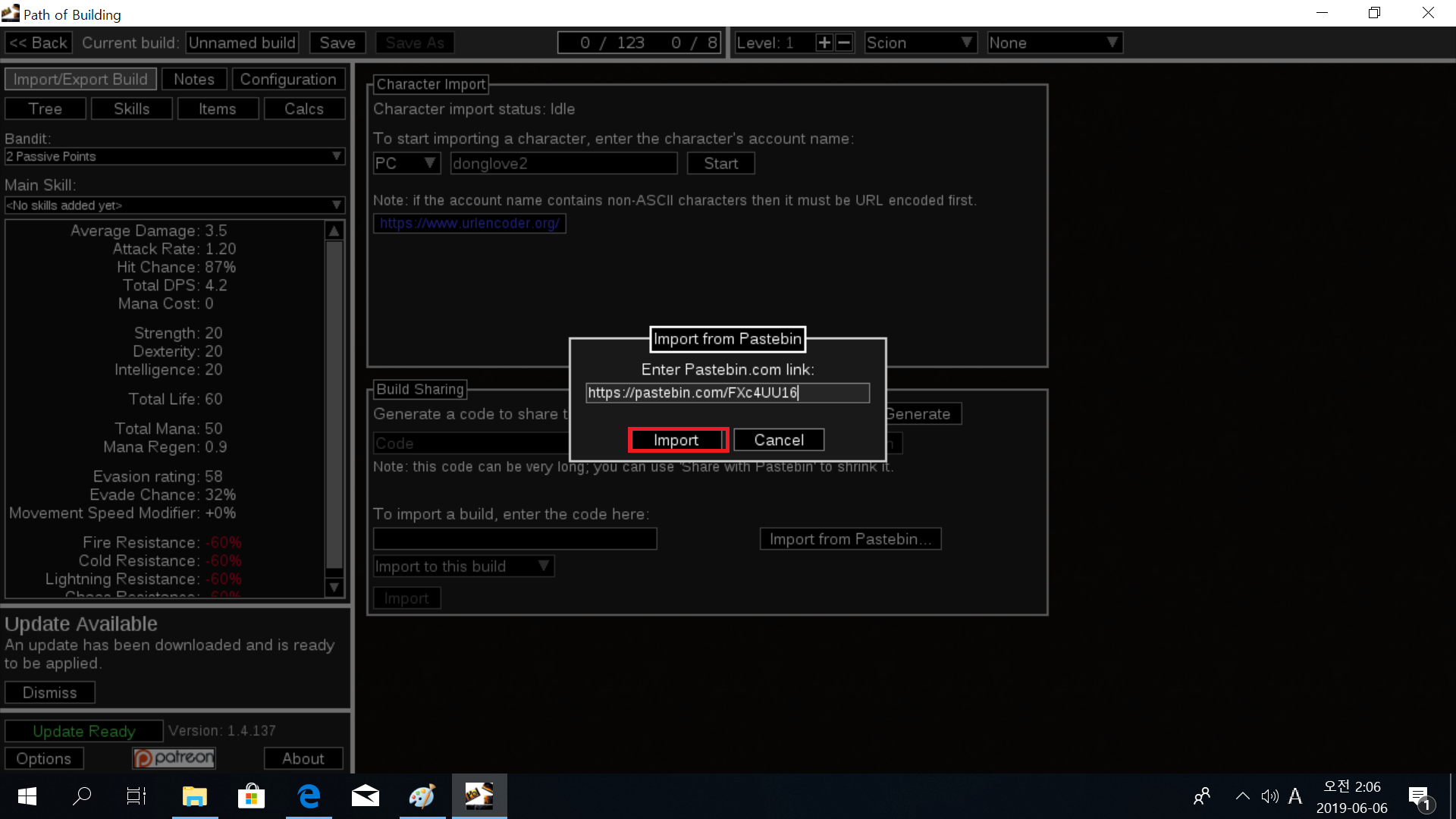This screenshot has width=1456, height=819.
Task: Open the Scion class dropdown
Action: point(920,43)
